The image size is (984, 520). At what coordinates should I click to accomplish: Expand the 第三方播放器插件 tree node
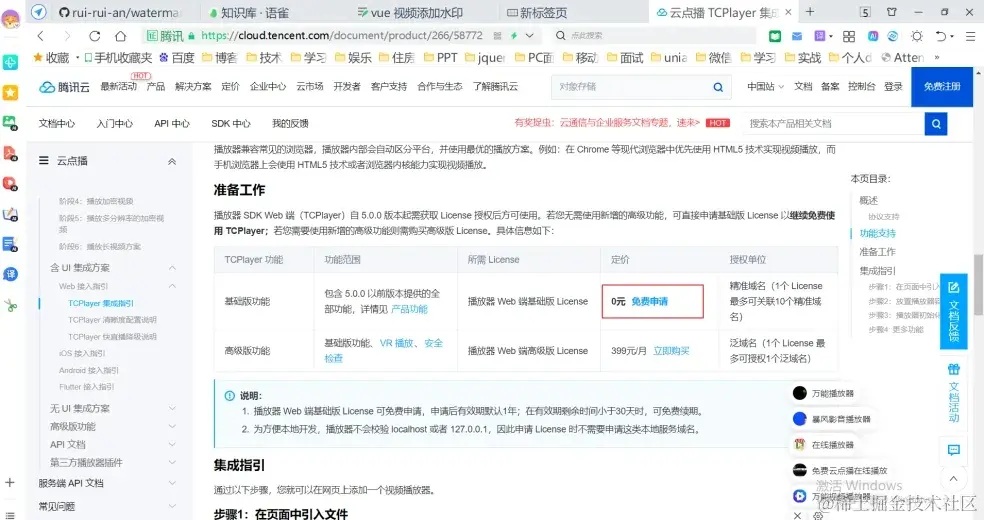tap(172, 463)
